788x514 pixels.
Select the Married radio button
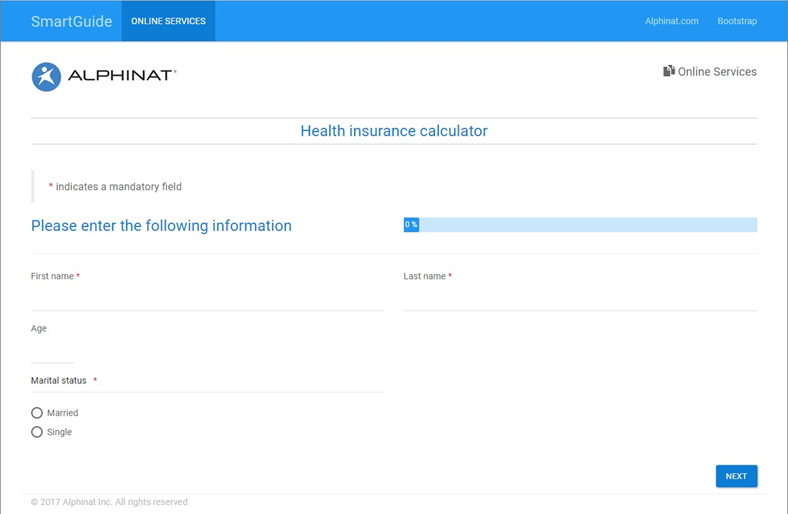(x=37, y=413)
